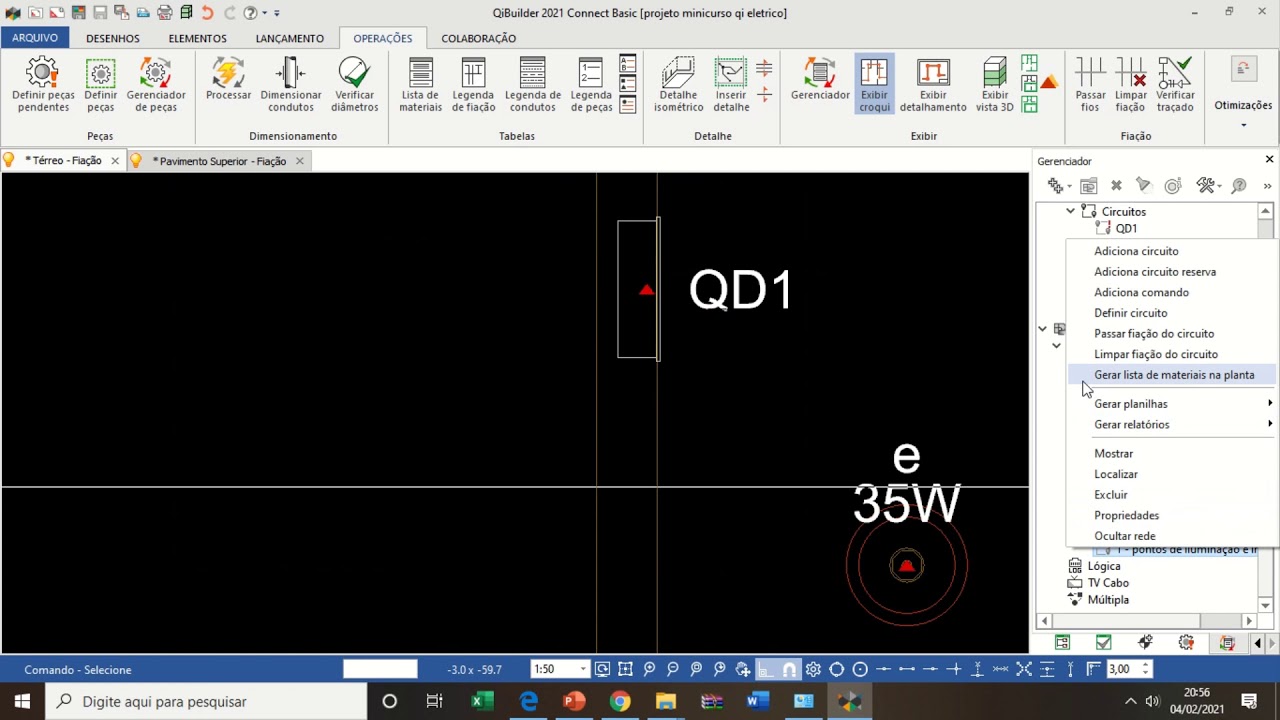The width and height of the screenshot is (1280, 720).
Task: Open Gerenciador de peças tool
Action: click(x=156, y=84)
